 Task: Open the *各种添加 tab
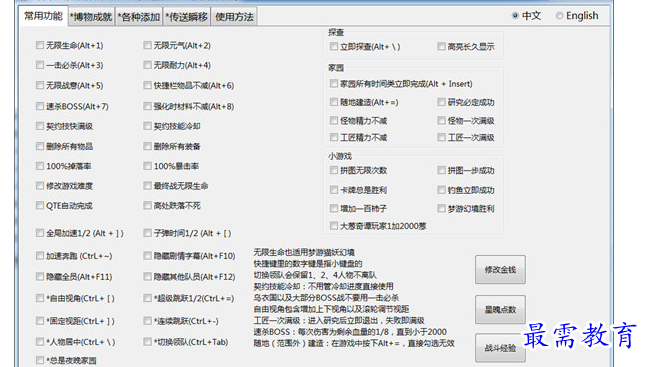coord(139,17)
